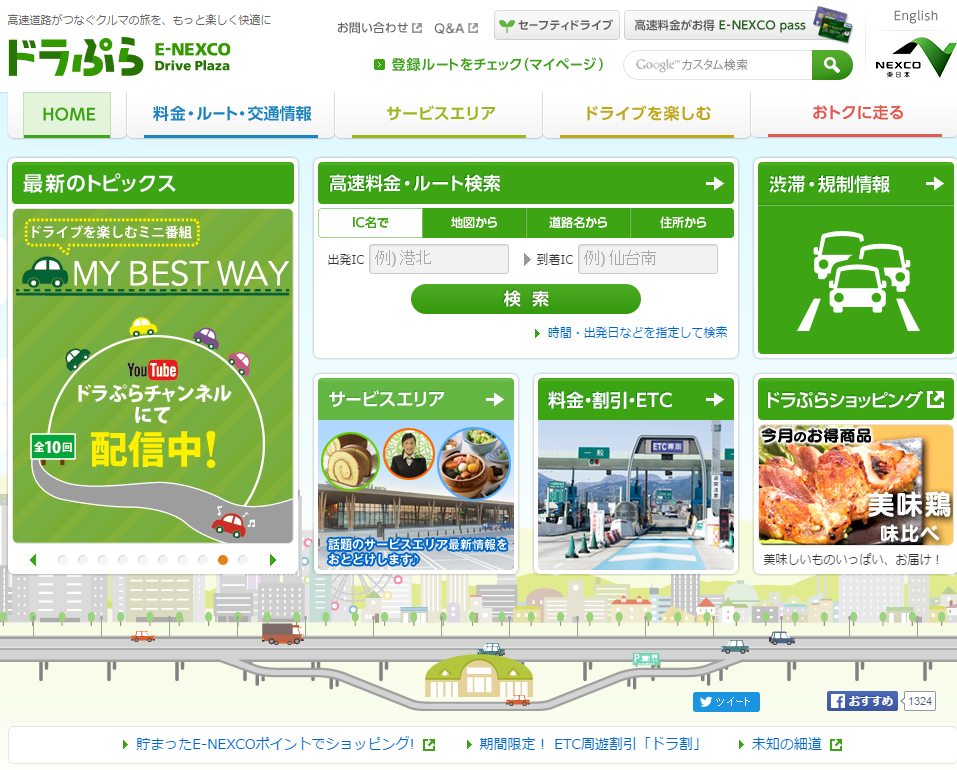The width and height of the screenshot is (957, 770).
Task: Select the orange active carousel dot
Action: tap(223, 560)
